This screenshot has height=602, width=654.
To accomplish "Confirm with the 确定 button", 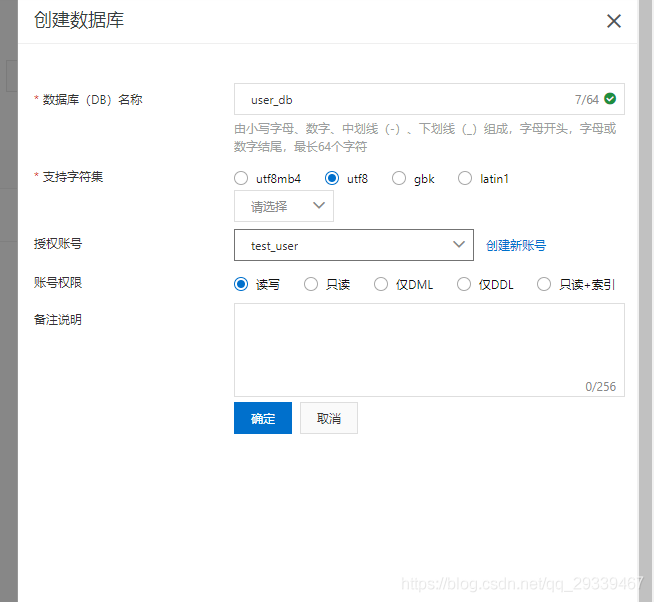I will coord(263,418).
